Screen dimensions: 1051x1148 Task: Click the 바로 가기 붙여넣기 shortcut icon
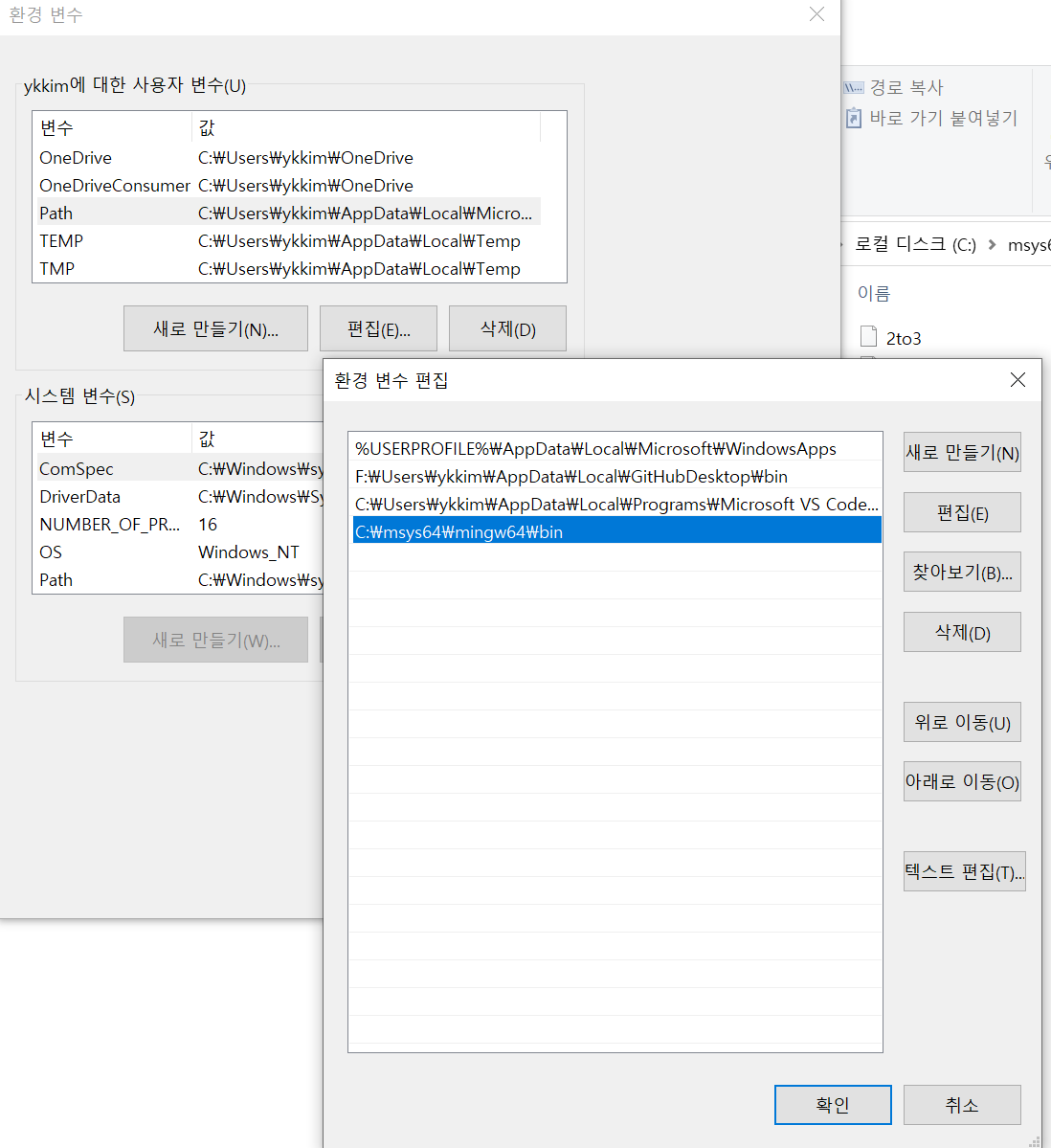coord(854,118)
